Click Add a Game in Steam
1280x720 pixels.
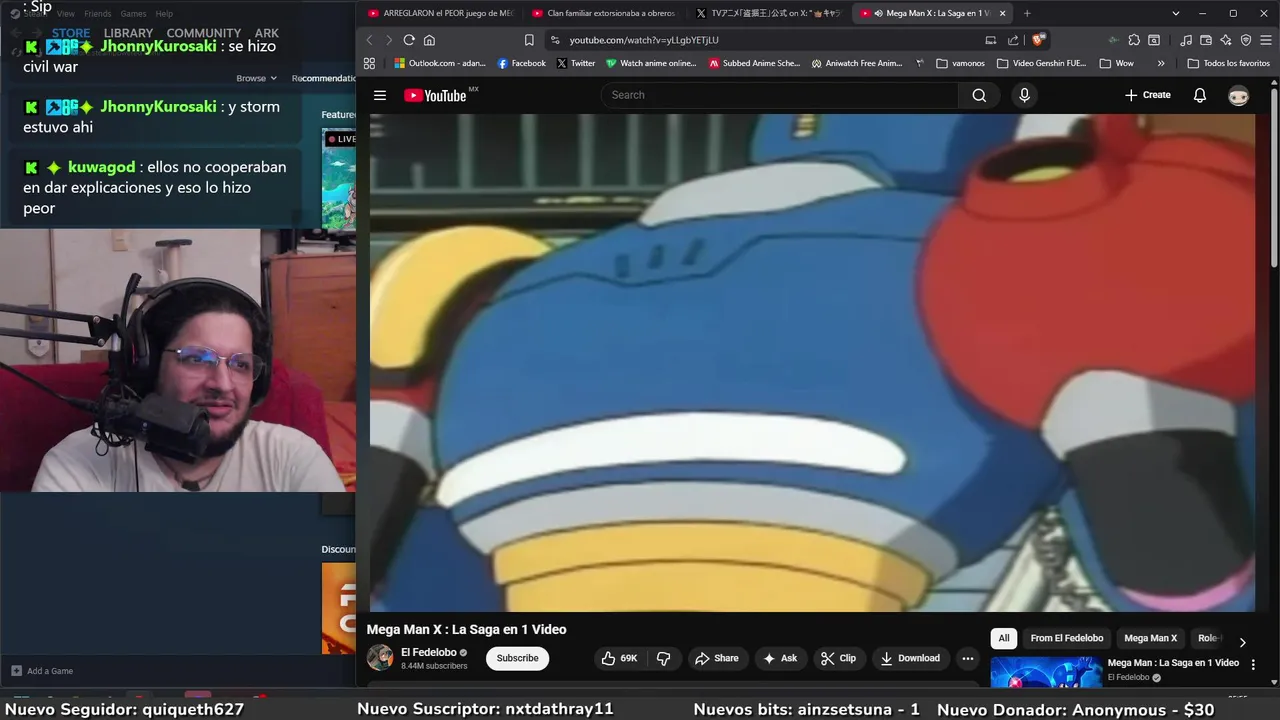coord(42,671)
